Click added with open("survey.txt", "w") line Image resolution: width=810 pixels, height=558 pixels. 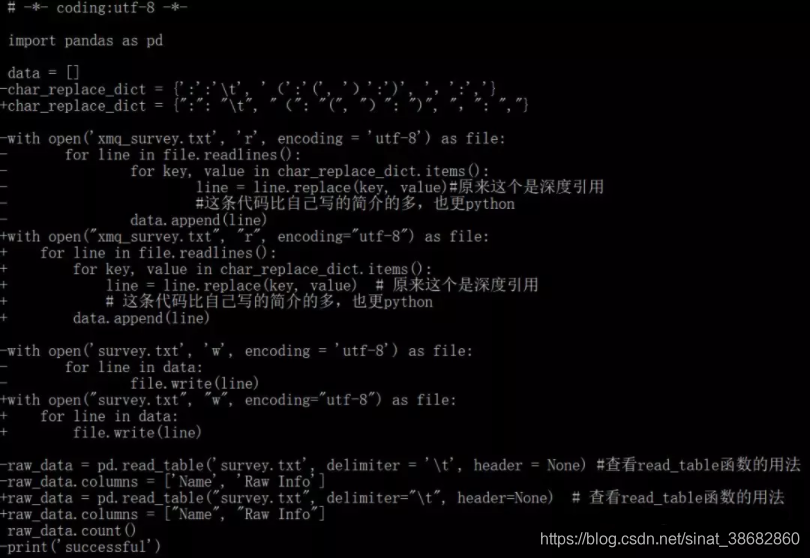click(228, 400)
